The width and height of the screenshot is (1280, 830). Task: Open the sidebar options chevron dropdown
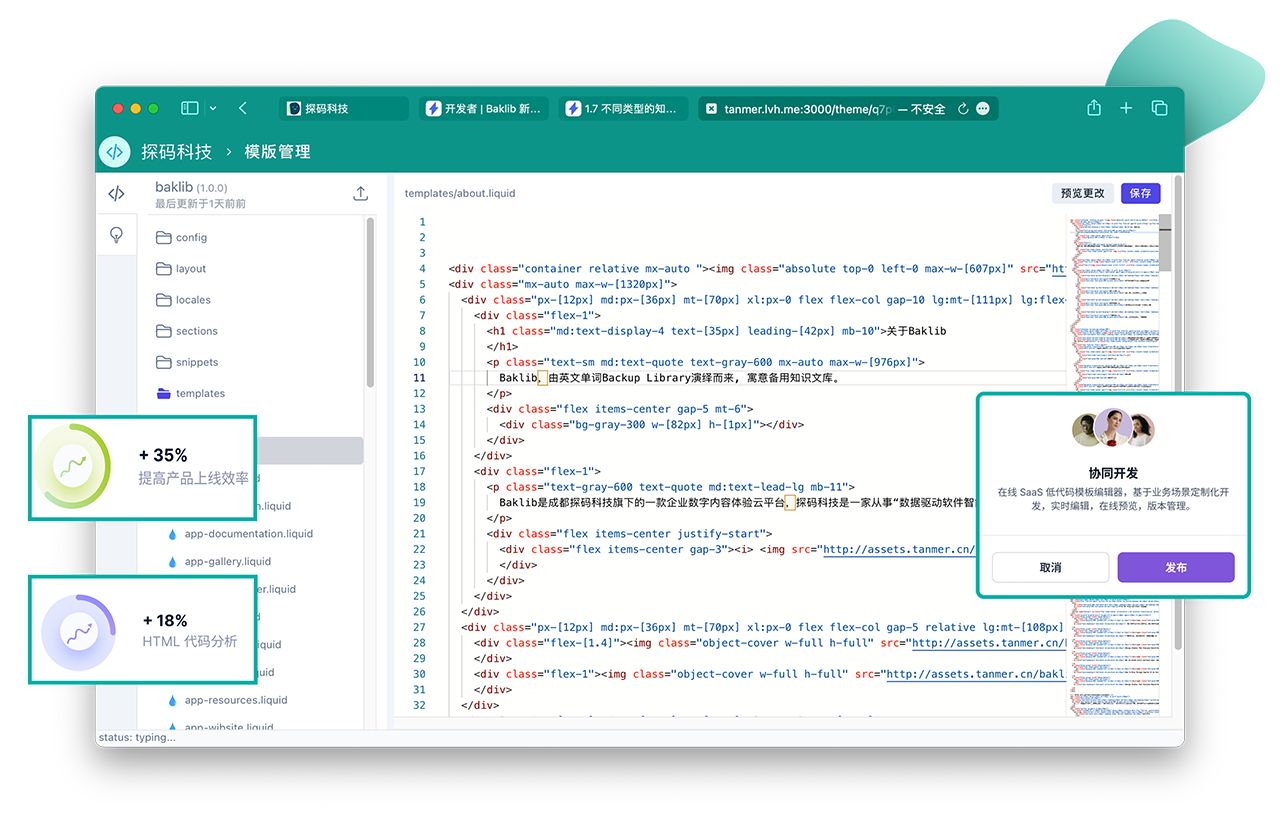point(213,108)
